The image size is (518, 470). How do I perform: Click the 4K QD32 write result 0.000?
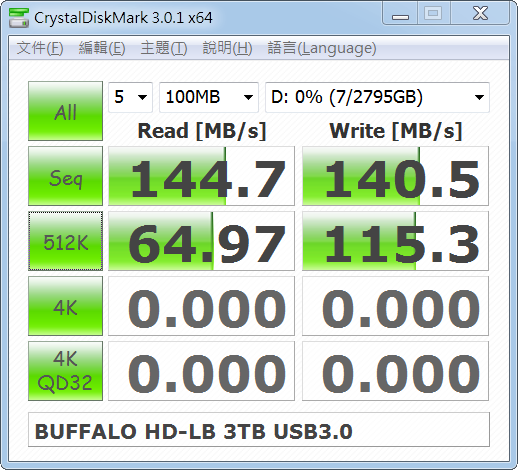click(395, 371)
